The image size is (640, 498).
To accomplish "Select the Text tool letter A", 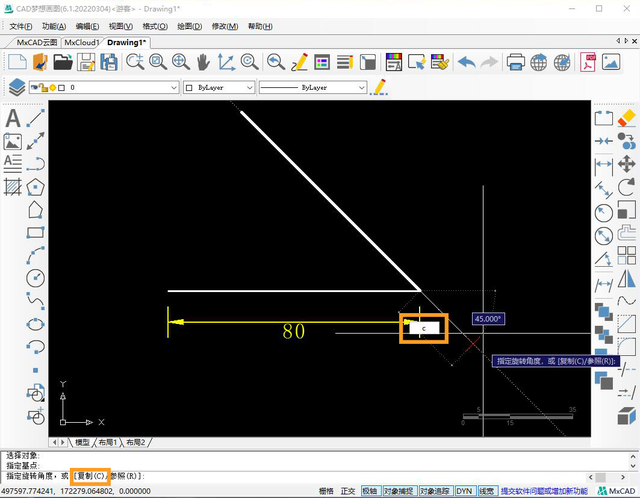I will [13, 118].
